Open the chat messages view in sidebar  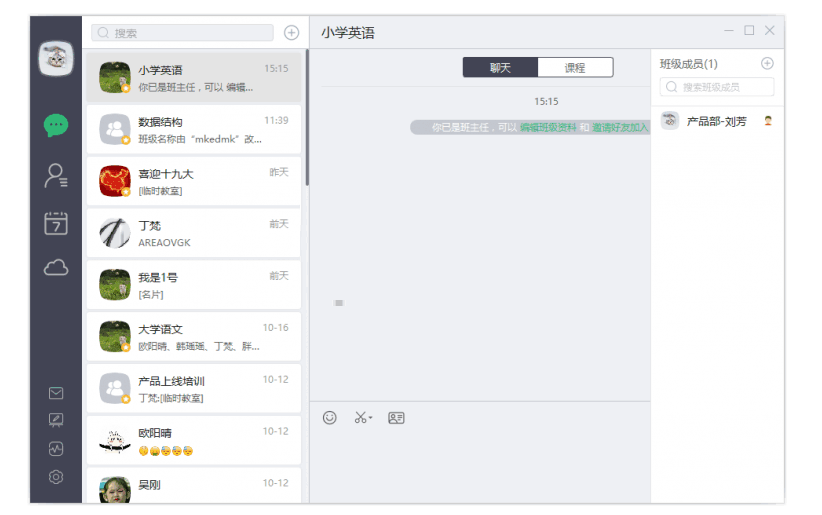pyautogui.click(x=56, y=125)
